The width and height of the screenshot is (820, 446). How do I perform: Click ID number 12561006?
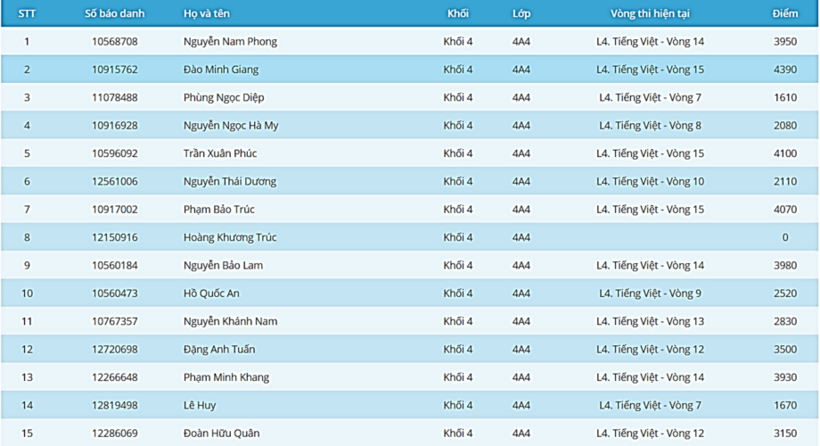(x=115, y=182)
